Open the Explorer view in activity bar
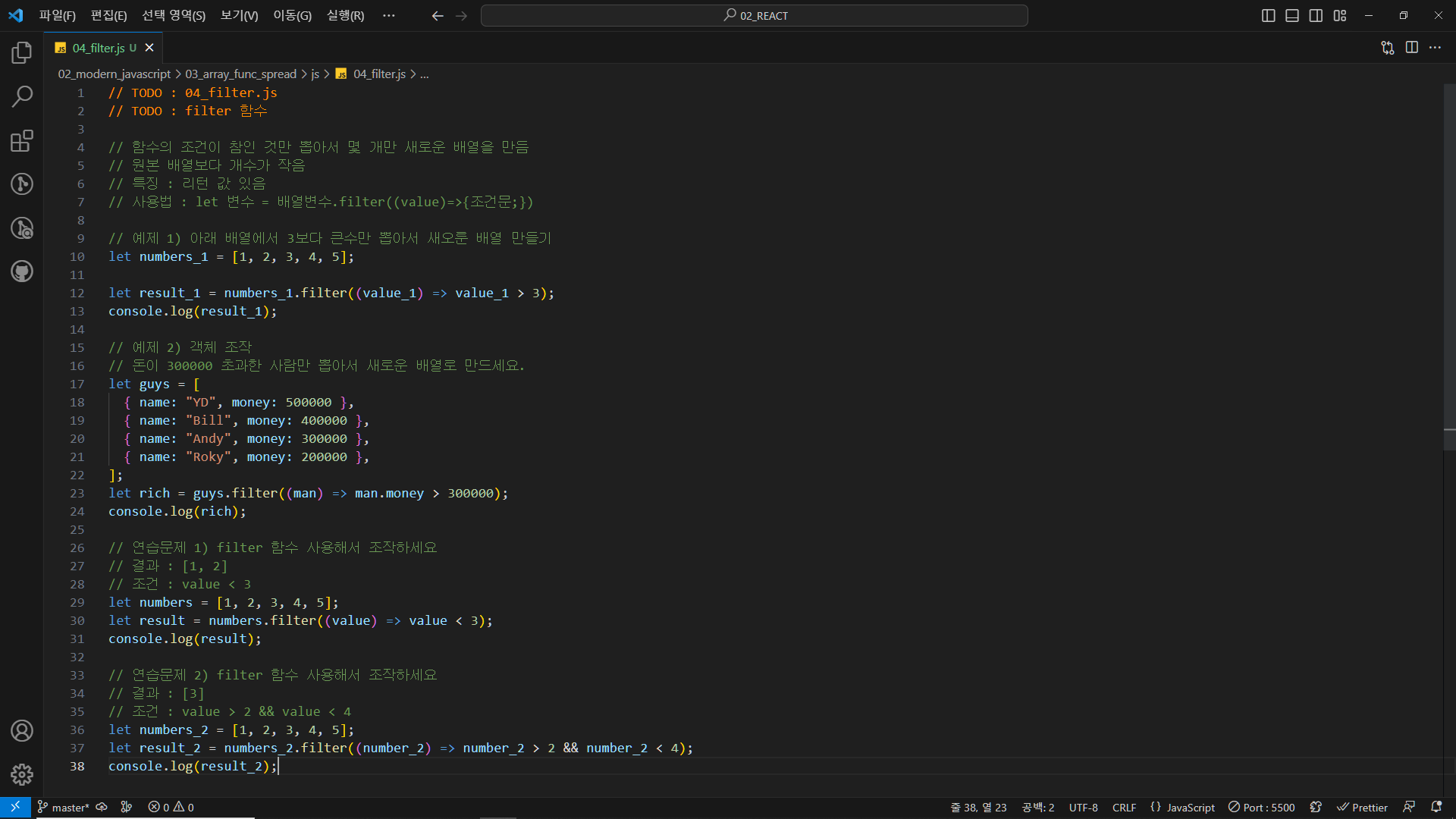 22,52
